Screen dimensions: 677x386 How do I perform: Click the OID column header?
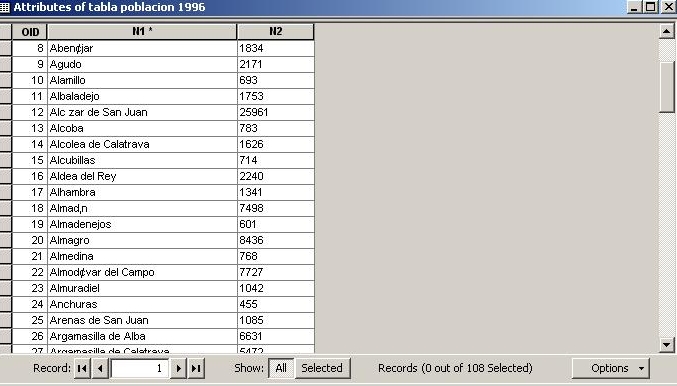coord(30,32)
